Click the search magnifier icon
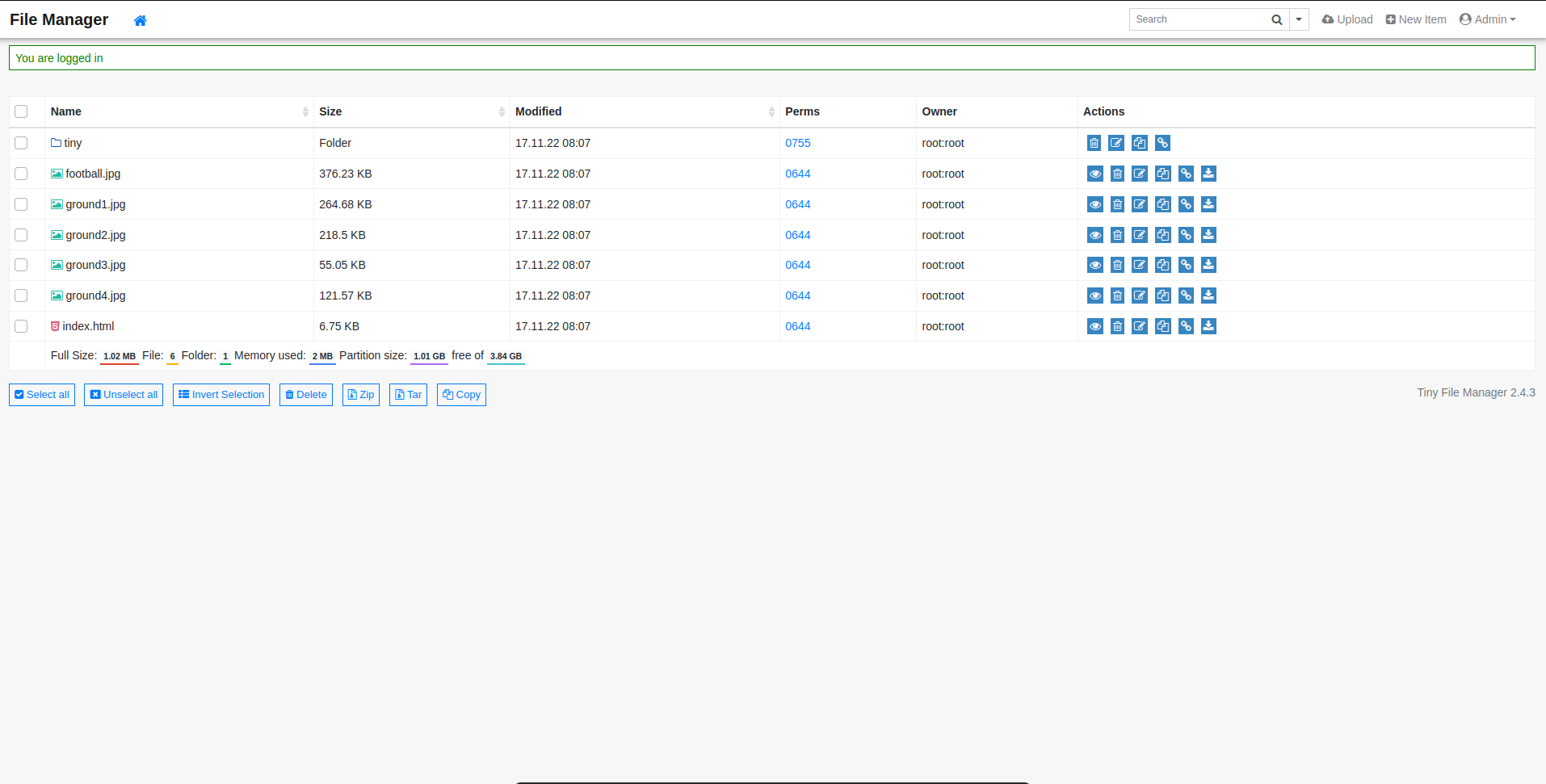Image resolution: width=1546 pixels, height=784 pixels. pos(1276,19)
